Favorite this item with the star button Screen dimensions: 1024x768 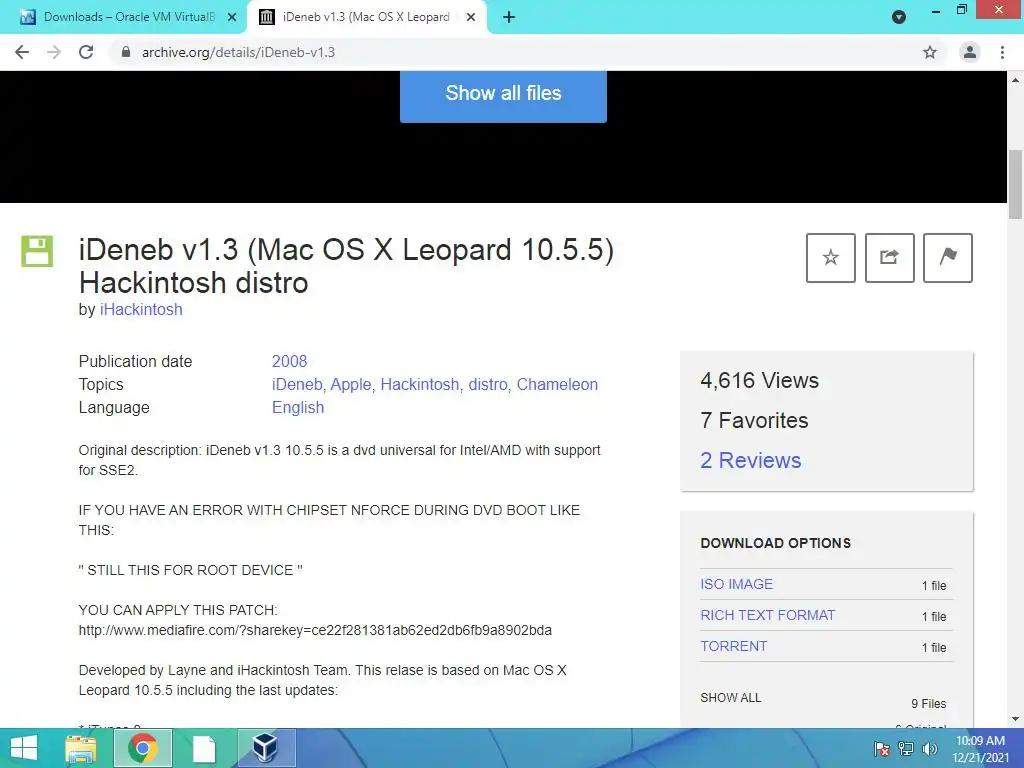pos(831,257)
